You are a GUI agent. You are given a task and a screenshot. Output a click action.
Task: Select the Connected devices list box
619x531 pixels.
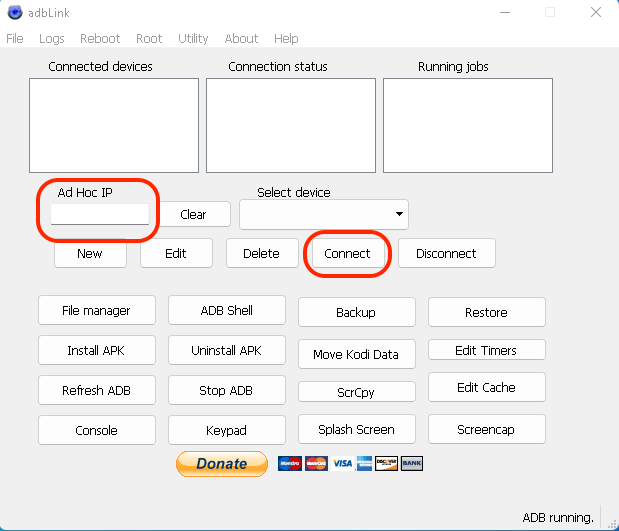pyautogui.click(x=114, y=126)
